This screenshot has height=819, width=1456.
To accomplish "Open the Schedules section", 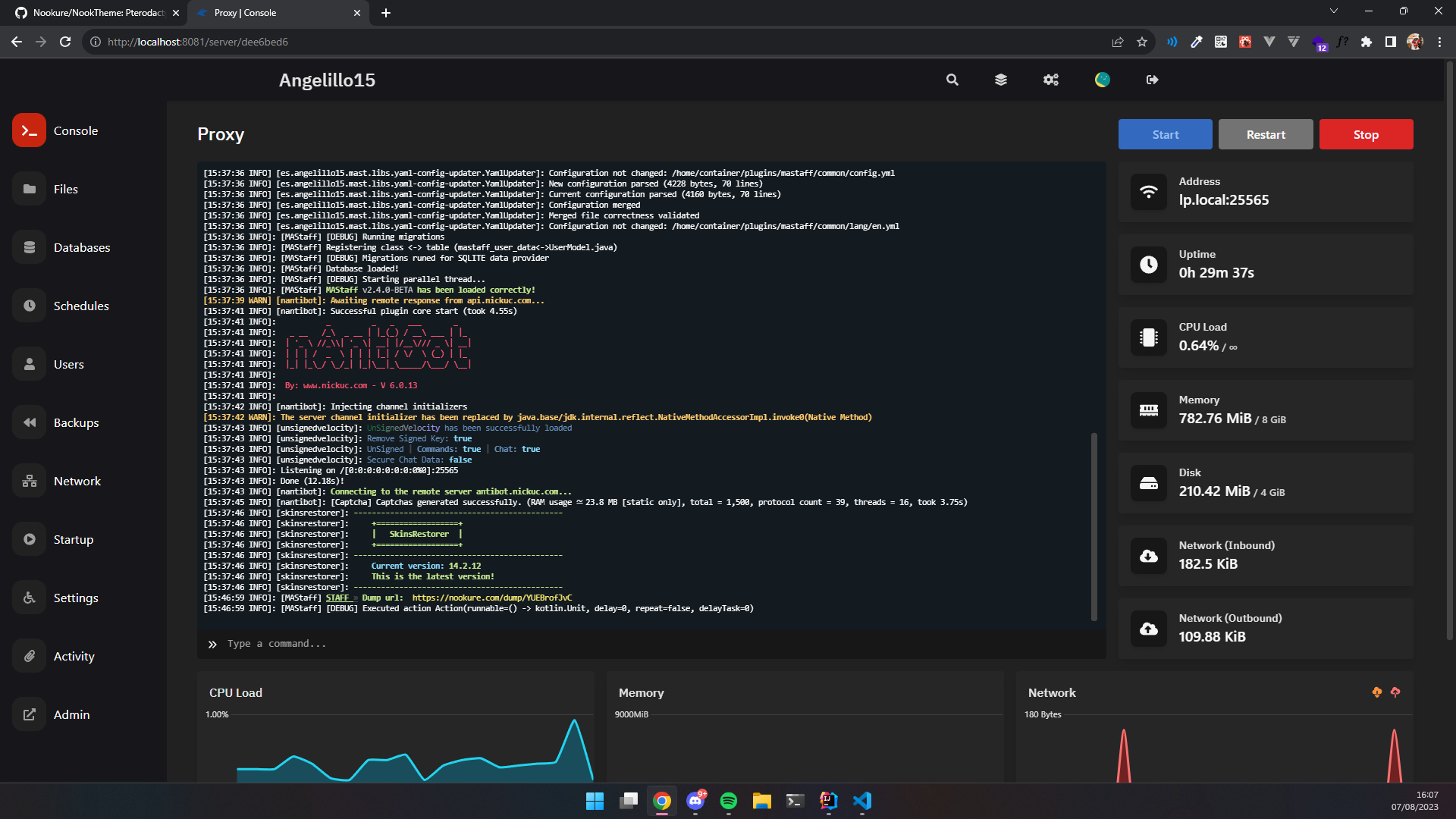I will (x=81, y=306).
